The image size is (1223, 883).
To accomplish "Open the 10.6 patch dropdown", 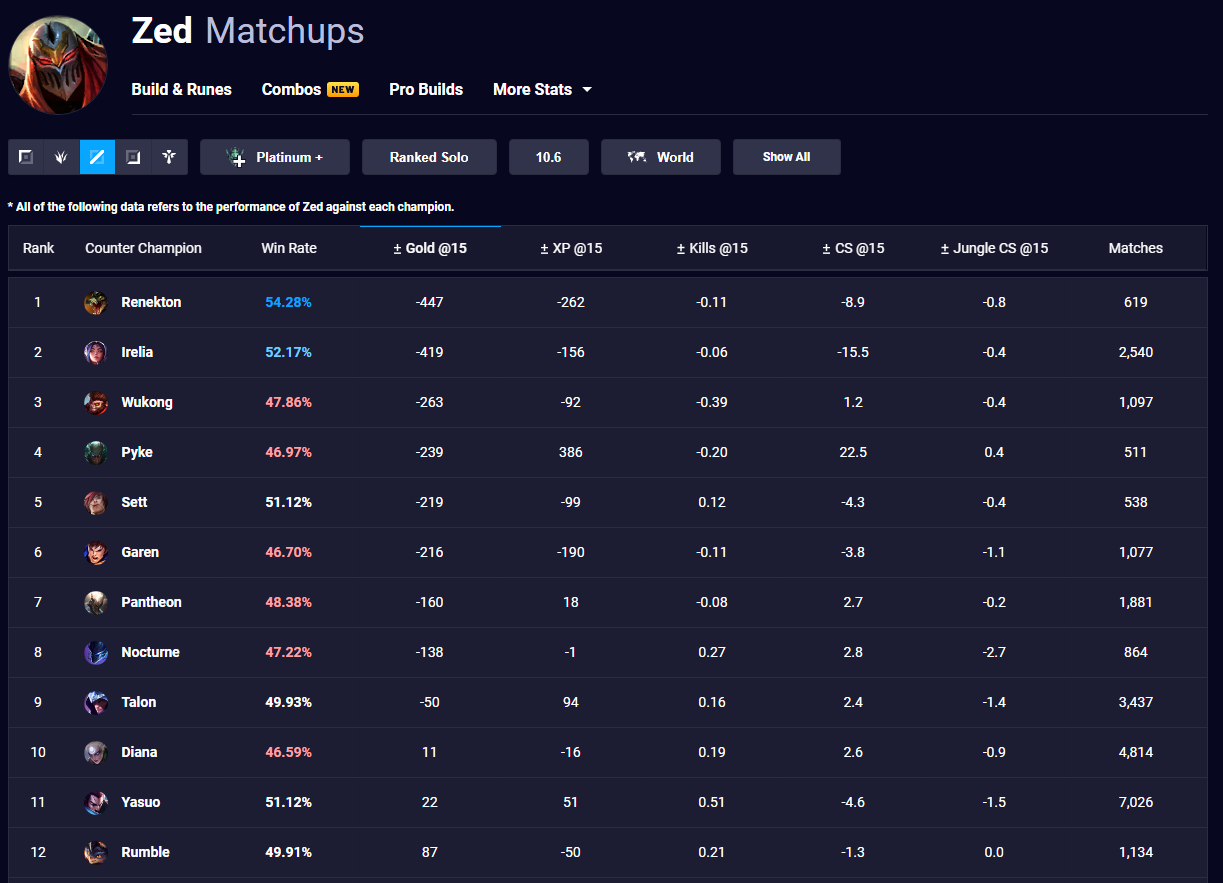I will coord(549,157).
